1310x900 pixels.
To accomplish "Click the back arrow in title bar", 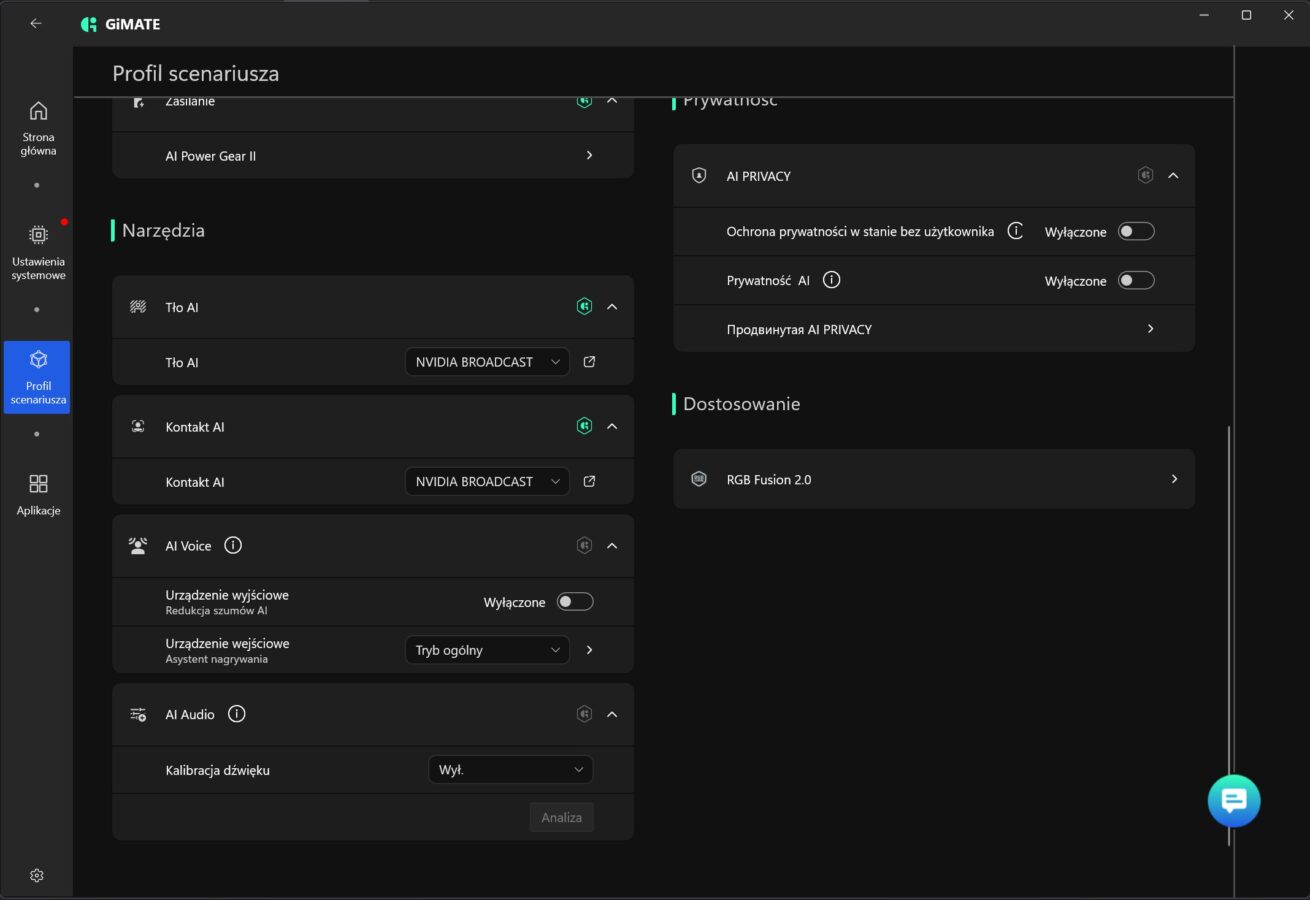I will tap(36, 23).
